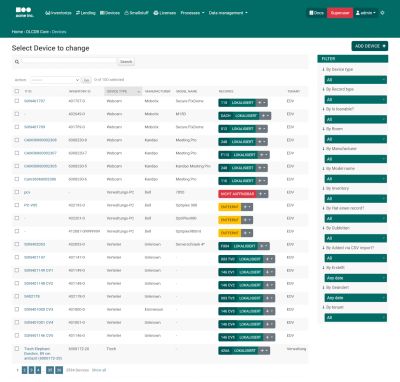Viewport: 400px width, 382px height.
Task: Open the By Record type filter dropdown
Action: (x=356, y=99)
